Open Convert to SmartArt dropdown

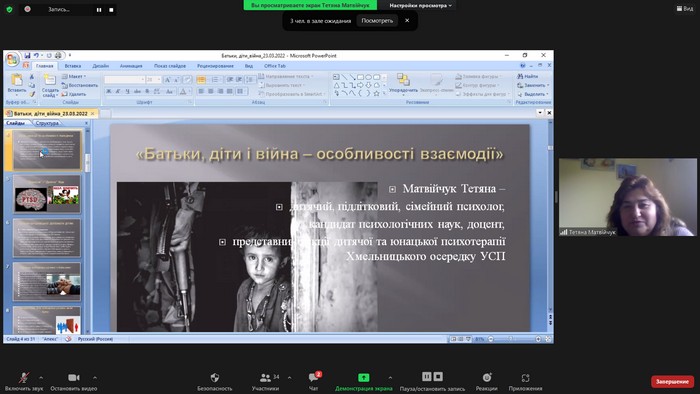pos(292,94)
